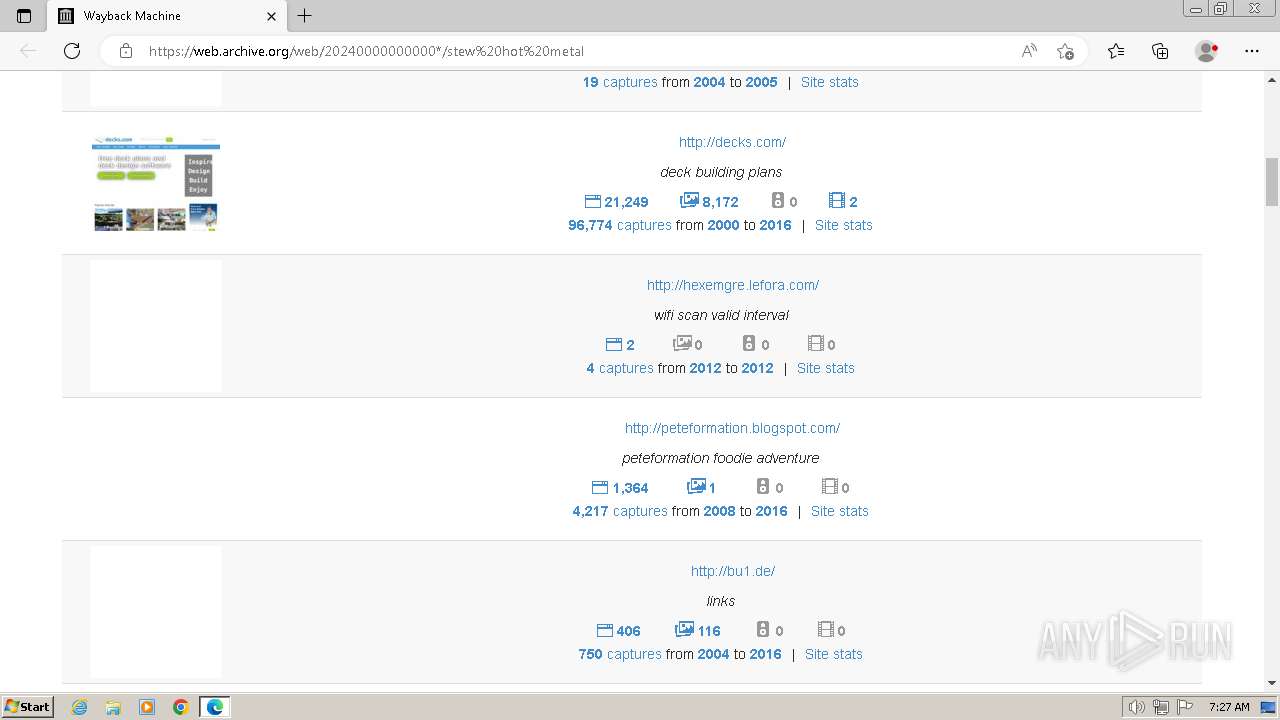Open the http://decks.com/ link
Screen dimensions: 1280x720
[x=732, y=142]
